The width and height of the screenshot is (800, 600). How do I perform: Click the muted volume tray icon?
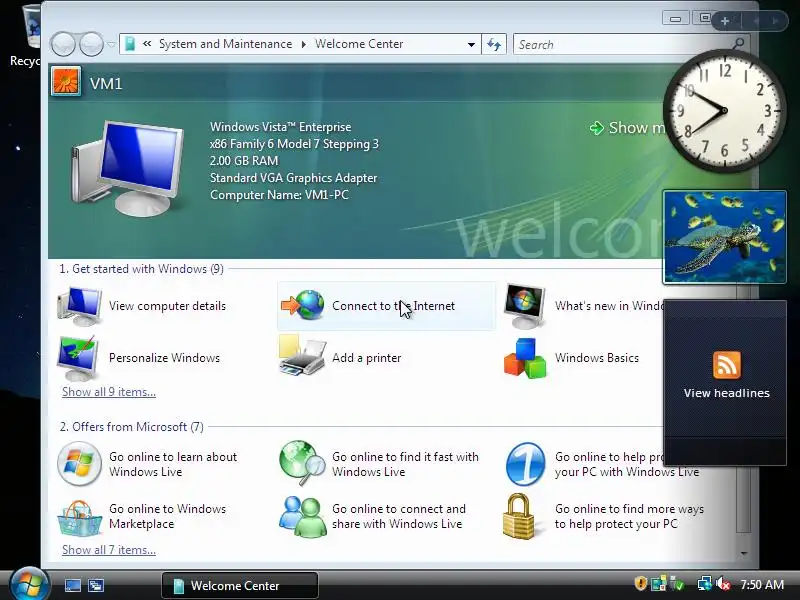(722, 583)
